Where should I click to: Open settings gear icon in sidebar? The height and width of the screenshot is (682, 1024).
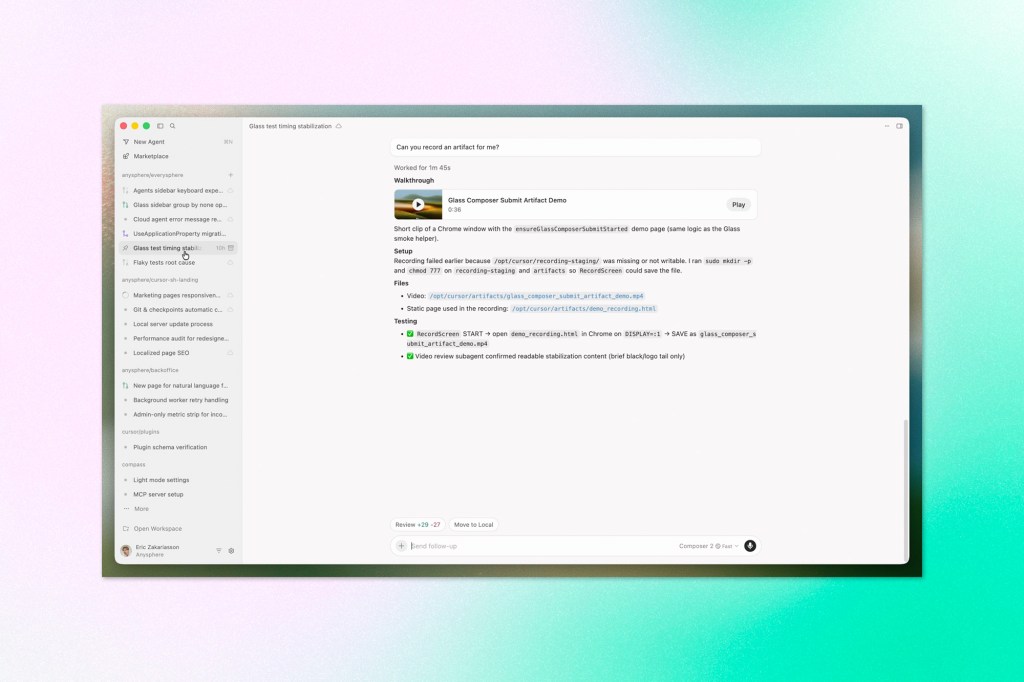tap(231, 551)
